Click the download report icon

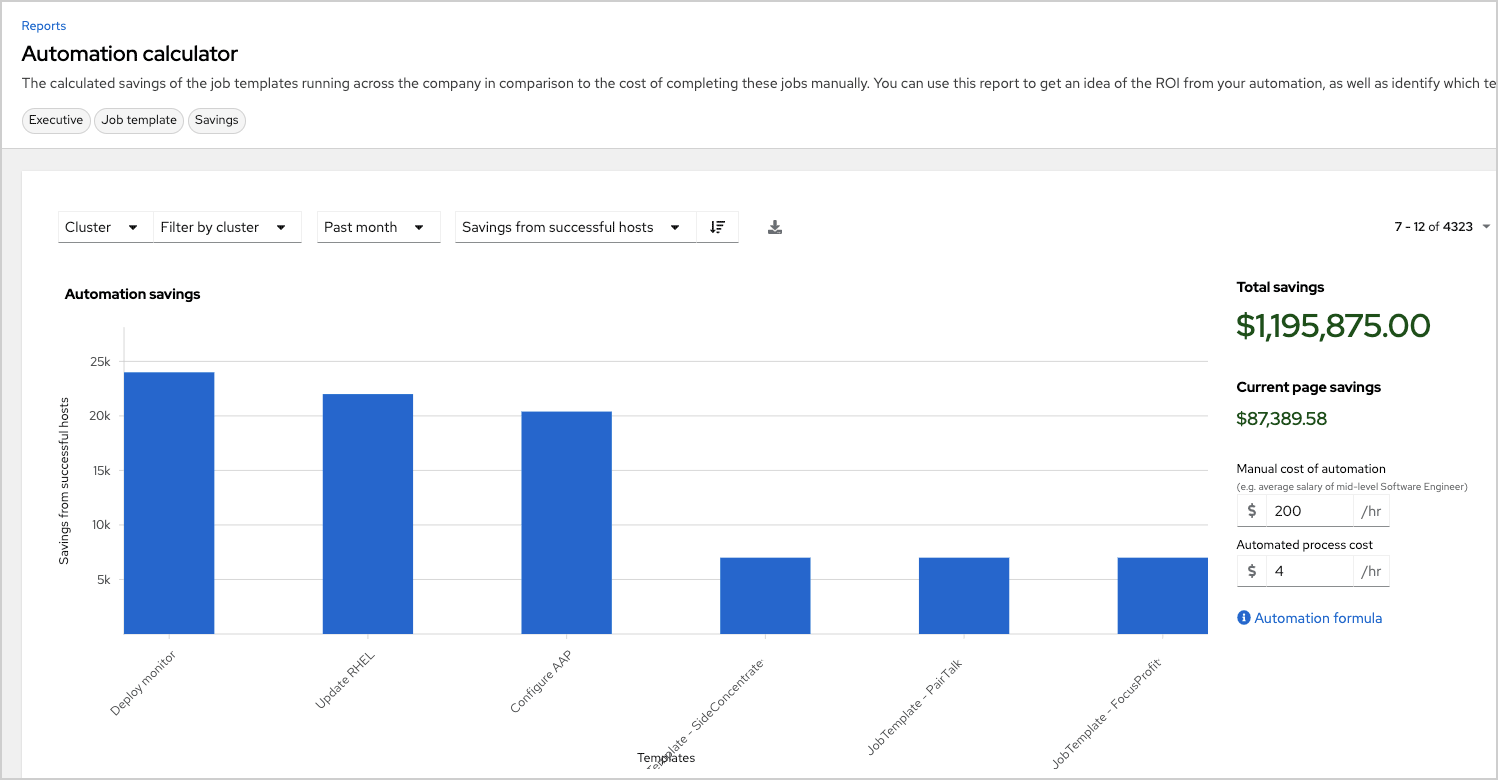(775, 227)
